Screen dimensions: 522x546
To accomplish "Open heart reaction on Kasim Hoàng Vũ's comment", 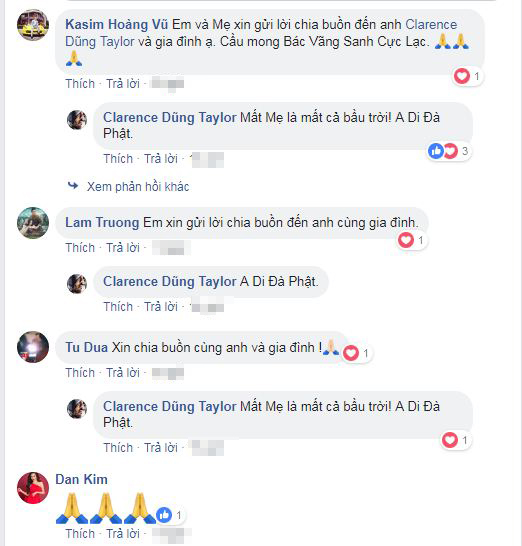I will tap(468, 76).
